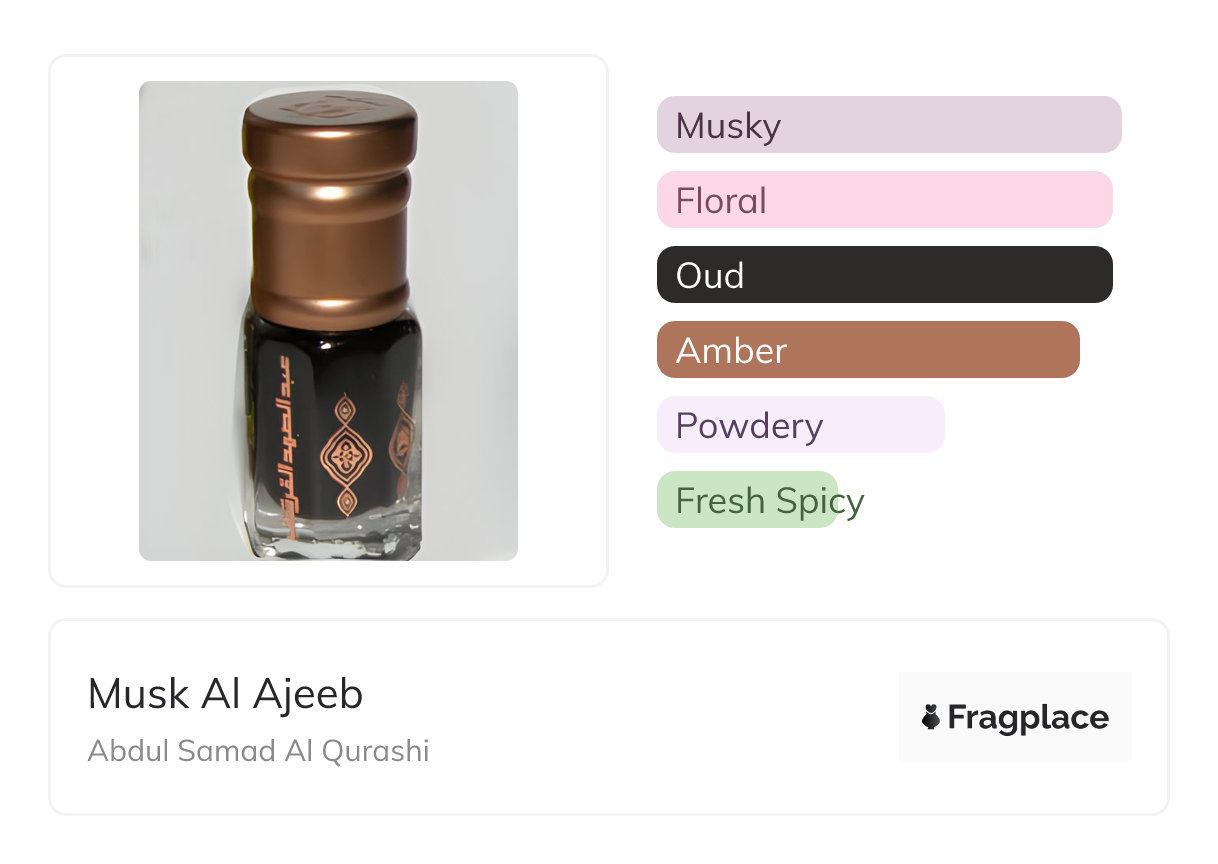Select the black Oud accord bar
This screenshot has height=864, width=1218.
click(x=884, y=275)
